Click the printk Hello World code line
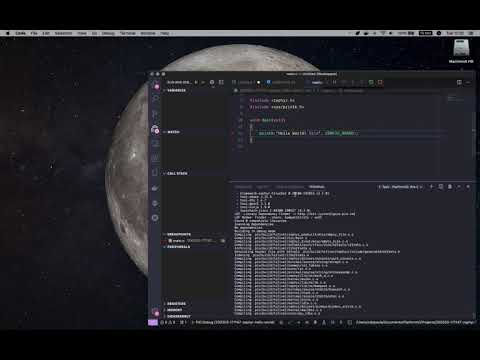Image resolution: width=480 pixels, height=360 pixels. coord(307,133)
